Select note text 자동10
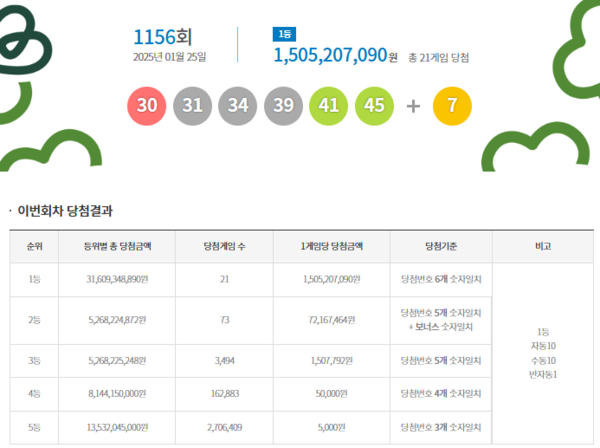This screenshot has height=448, width=600. click(543, 346)
